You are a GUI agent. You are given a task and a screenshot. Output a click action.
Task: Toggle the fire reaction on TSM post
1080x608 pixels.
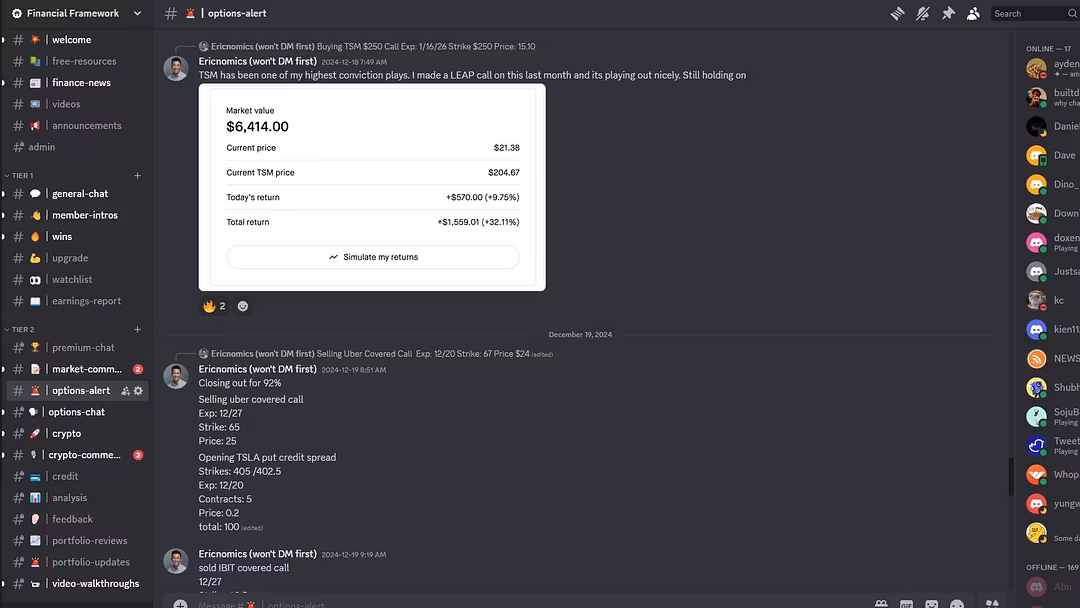pyautogui.click(x=214, y=306)
